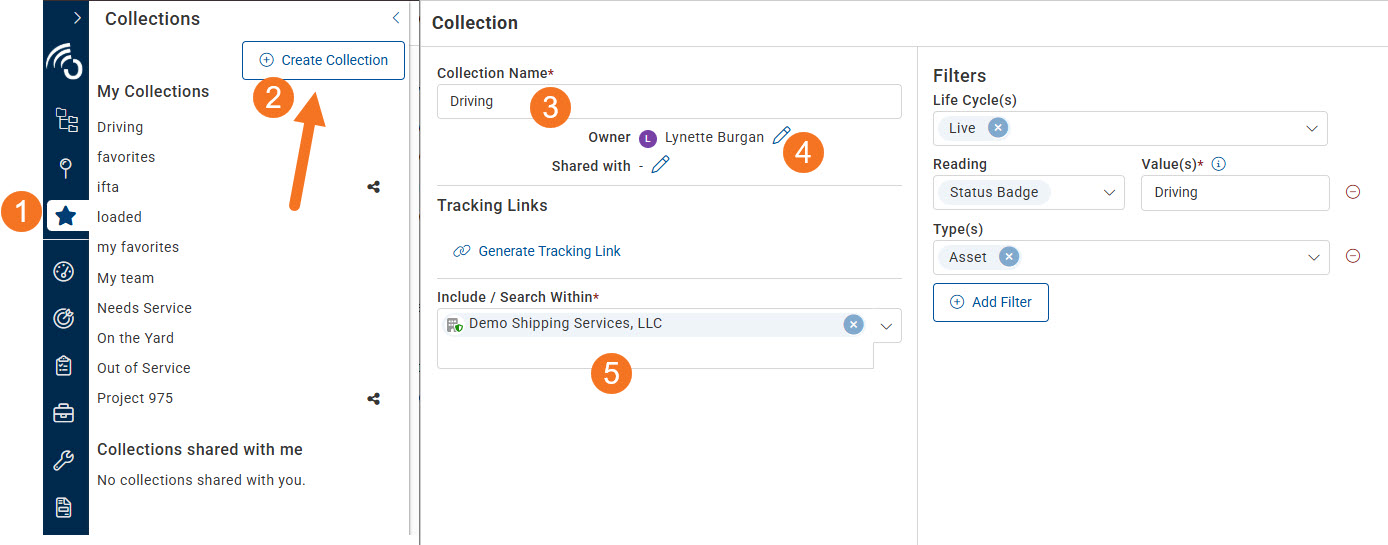Edit the Owner with pencil icon
Screen dimensions: 1388x545
781,136
